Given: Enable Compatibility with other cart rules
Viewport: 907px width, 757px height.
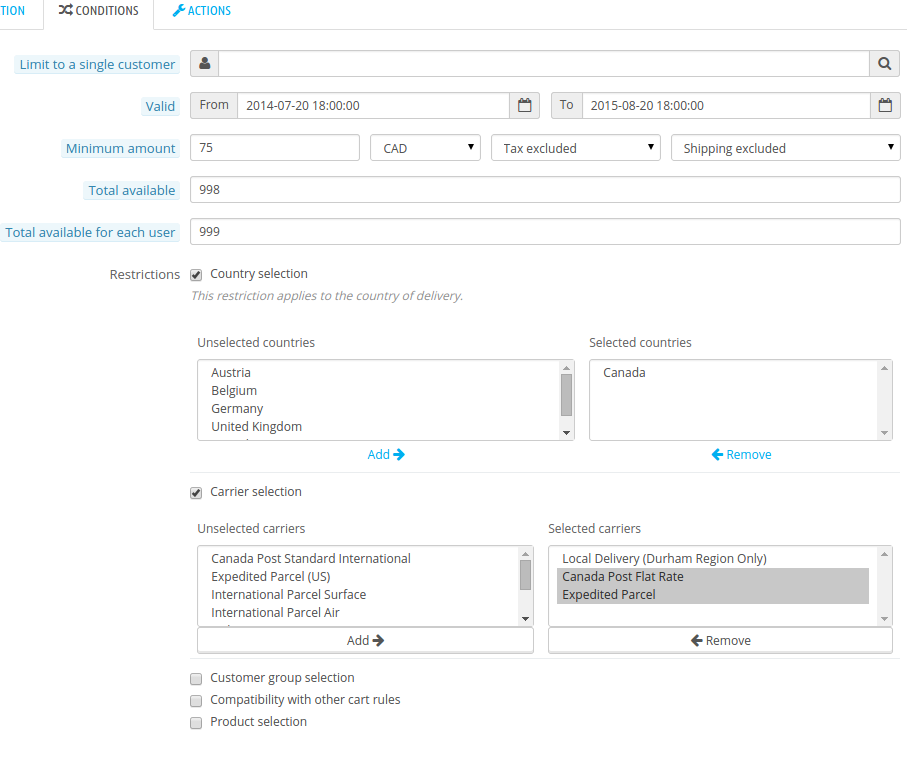Looking at the screenshot, I should [196, 700].
